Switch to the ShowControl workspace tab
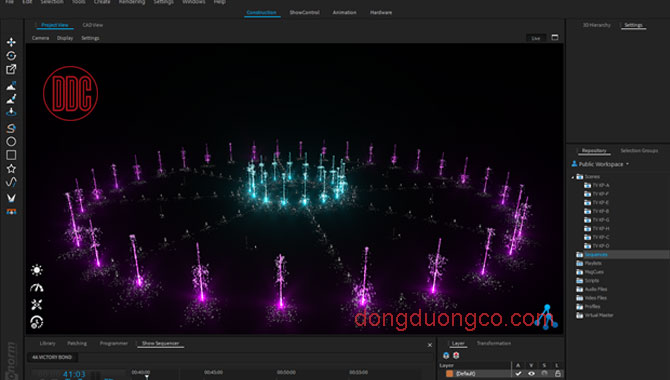 [x=304, y=12]
